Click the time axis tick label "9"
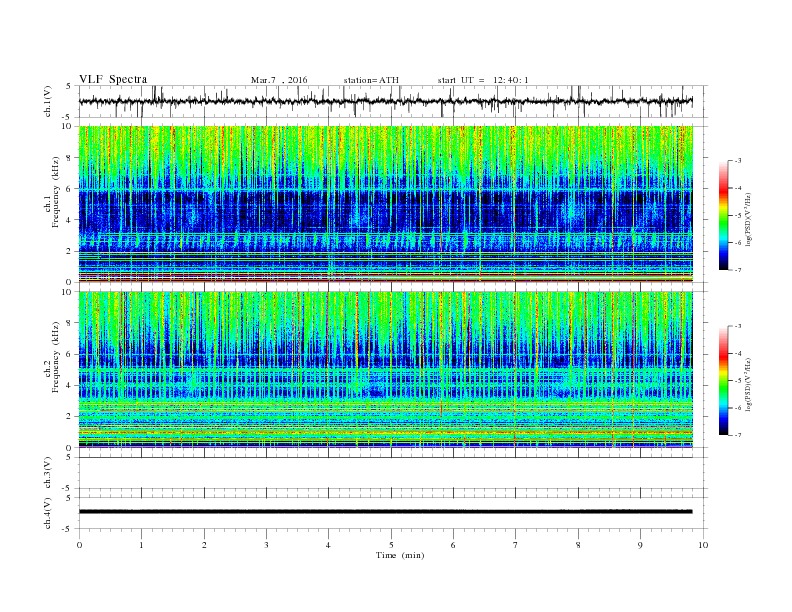The image size is (792, 612). [x=640, y=545]
